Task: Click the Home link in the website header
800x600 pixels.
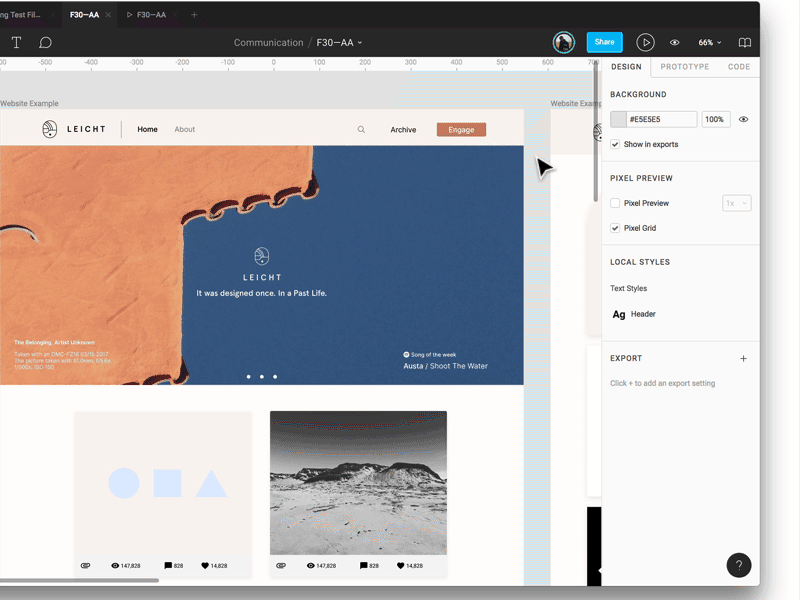Action: [x=147, y=130]
